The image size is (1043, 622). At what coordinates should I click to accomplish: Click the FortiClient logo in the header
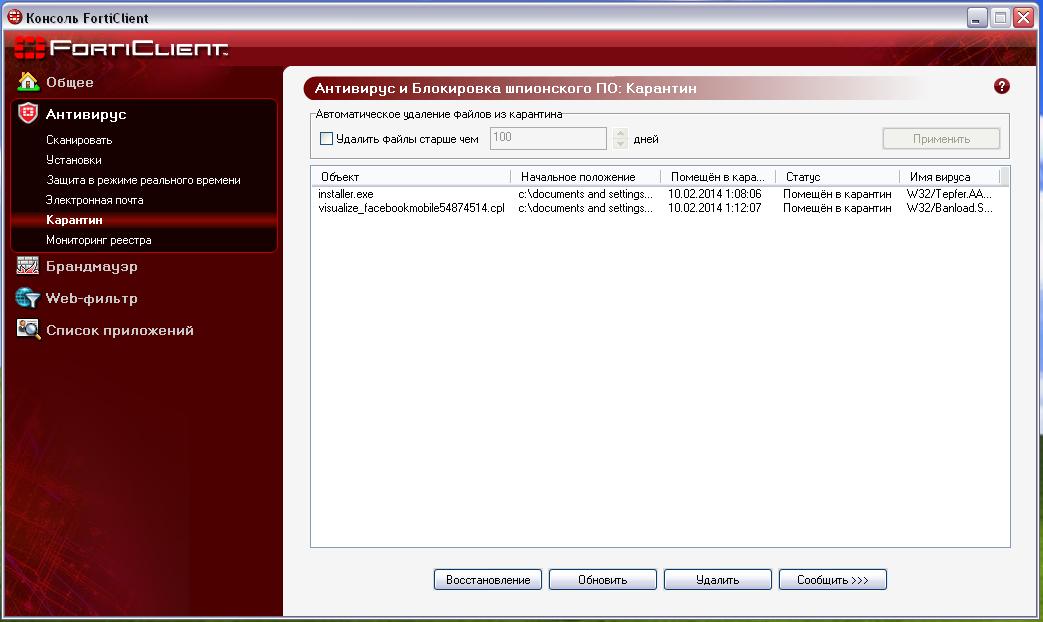click(x=121, y=48)
